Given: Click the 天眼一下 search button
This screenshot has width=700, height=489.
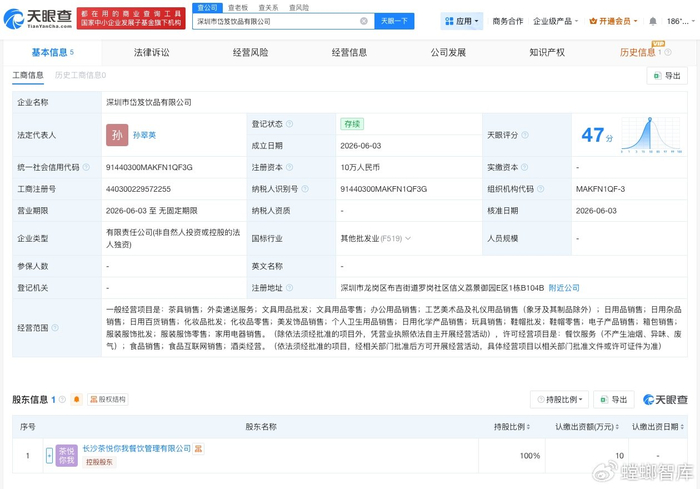Looking at the screenshot, I should [x=394, y=21].
